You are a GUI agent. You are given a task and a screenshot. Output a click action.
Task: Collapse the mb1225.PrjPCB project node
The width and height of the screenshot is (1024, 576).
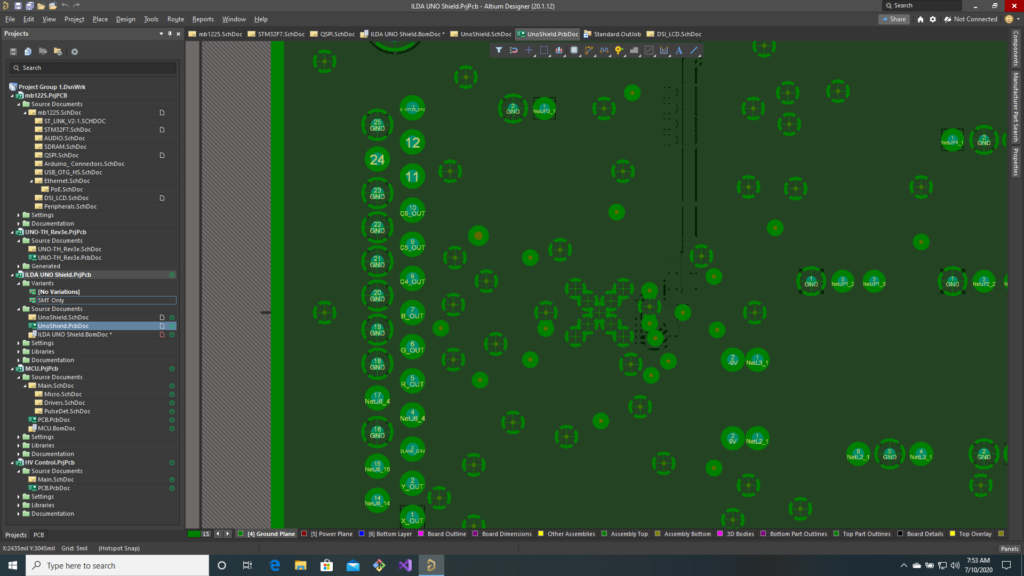pos(13,95)
